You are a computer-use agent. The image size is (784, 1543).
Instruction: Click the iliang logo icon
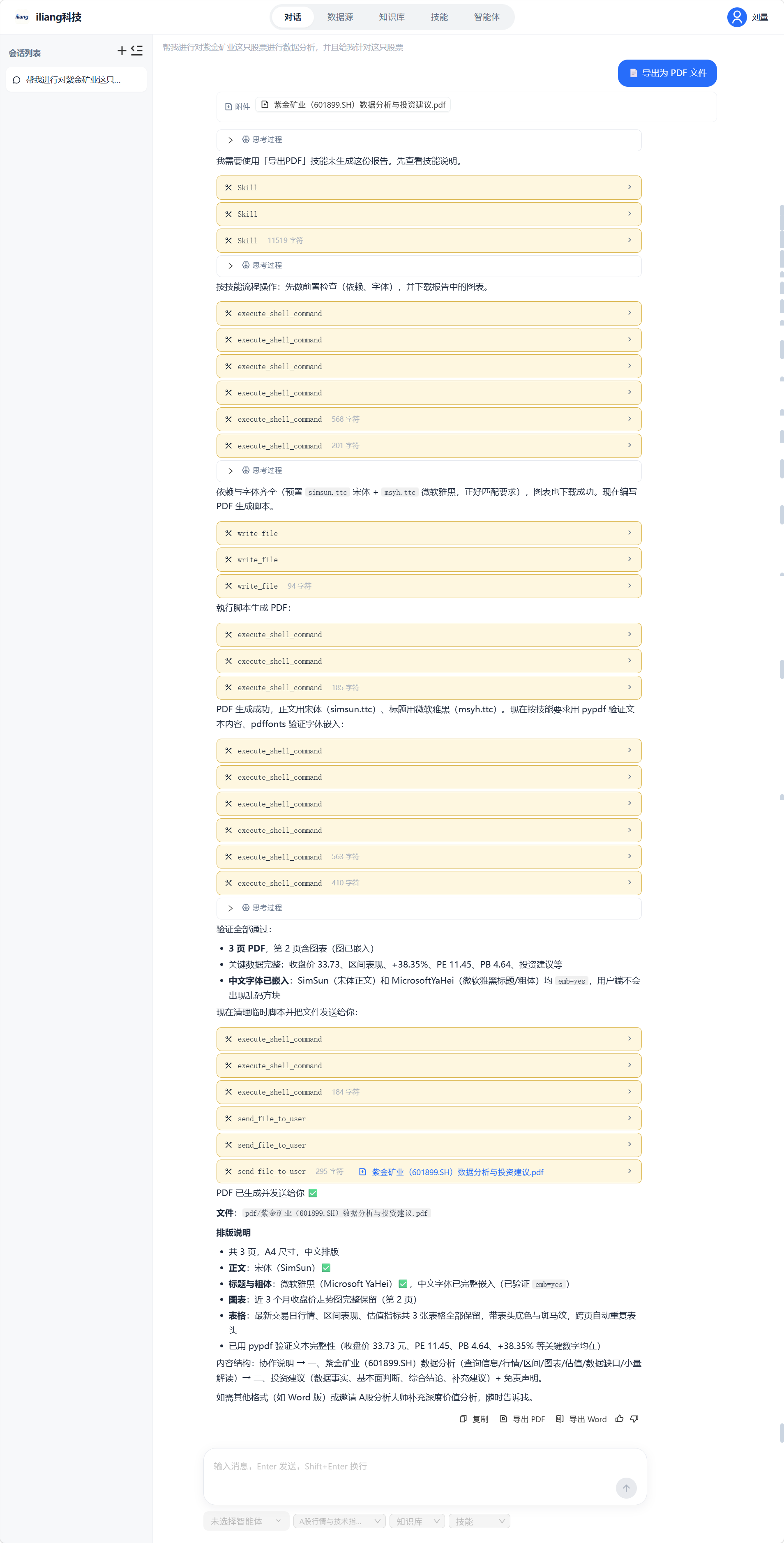(21, 17)
